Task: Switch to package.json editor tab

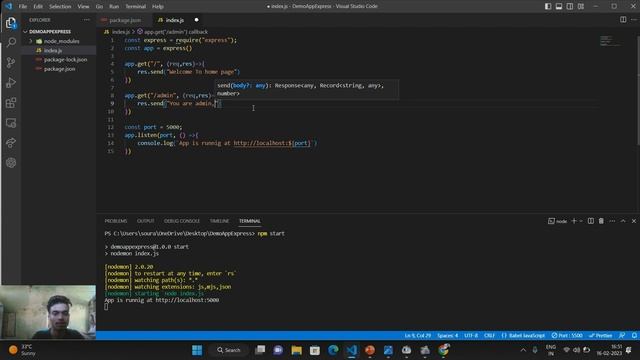Action: (124, 20)
